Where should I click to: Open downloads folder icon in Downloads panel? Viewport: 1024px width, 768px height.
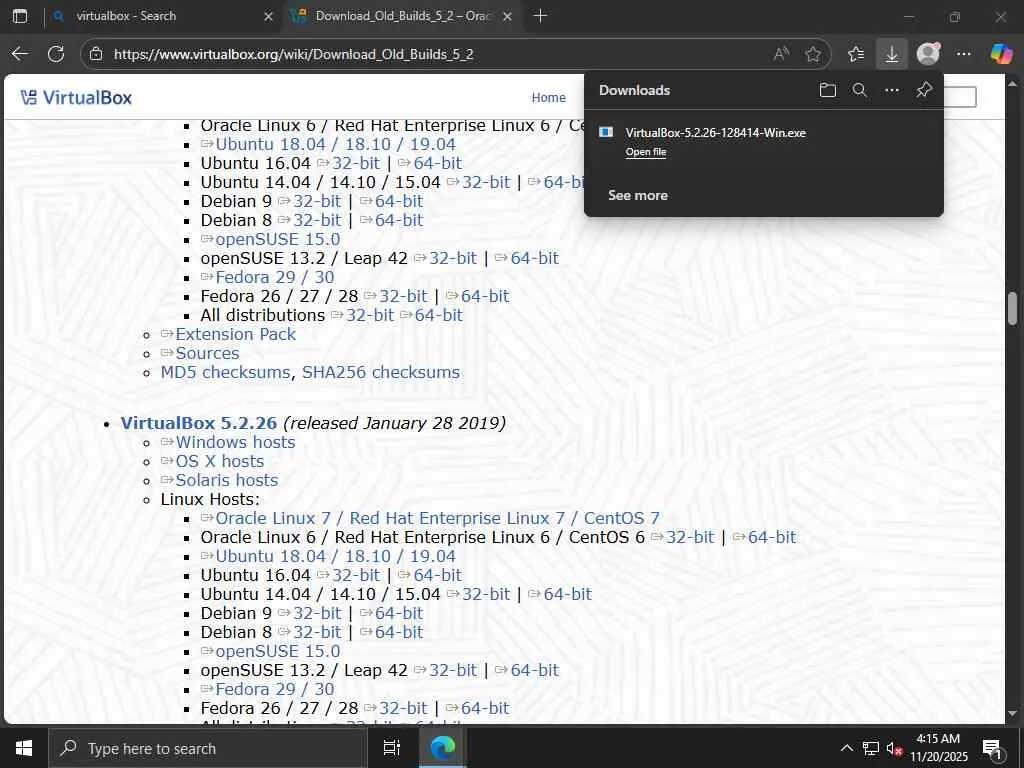[827, 90]
